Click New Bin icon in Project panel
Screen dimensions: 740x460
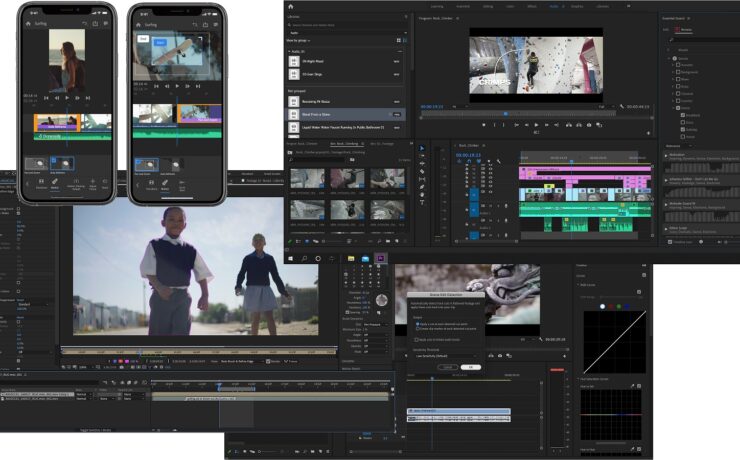tap(388, 241)
